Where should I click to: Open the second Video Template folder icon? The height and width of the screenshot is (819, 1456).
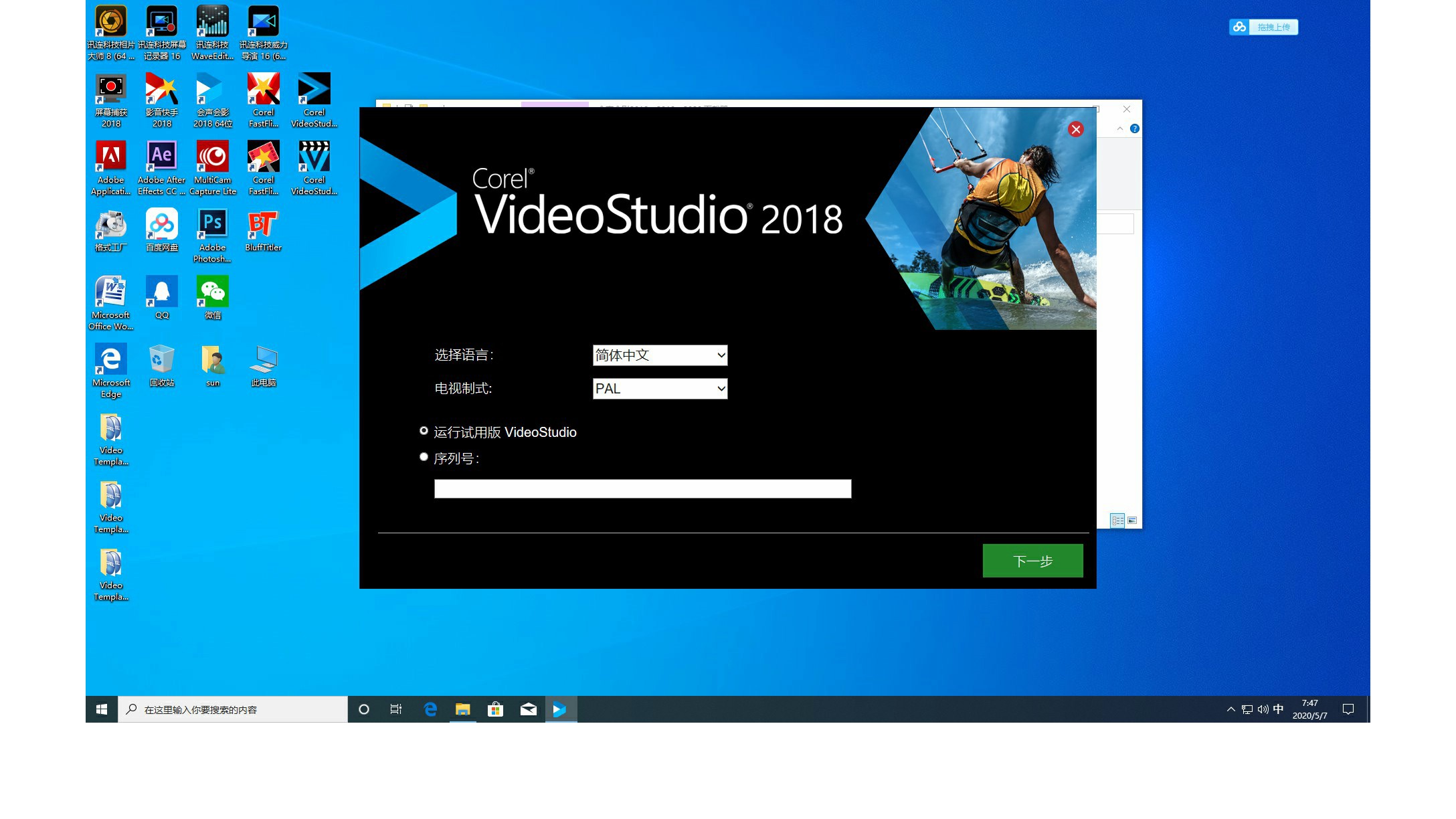(111, 506)
